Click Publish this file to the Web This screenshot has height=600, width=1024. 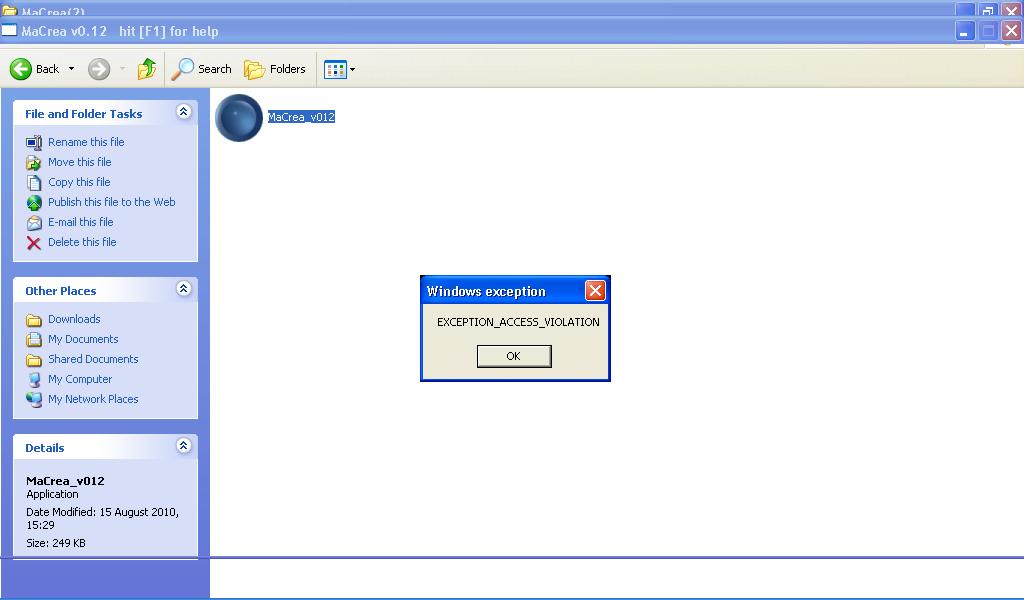pyautogui.click(x=112, y=202)
